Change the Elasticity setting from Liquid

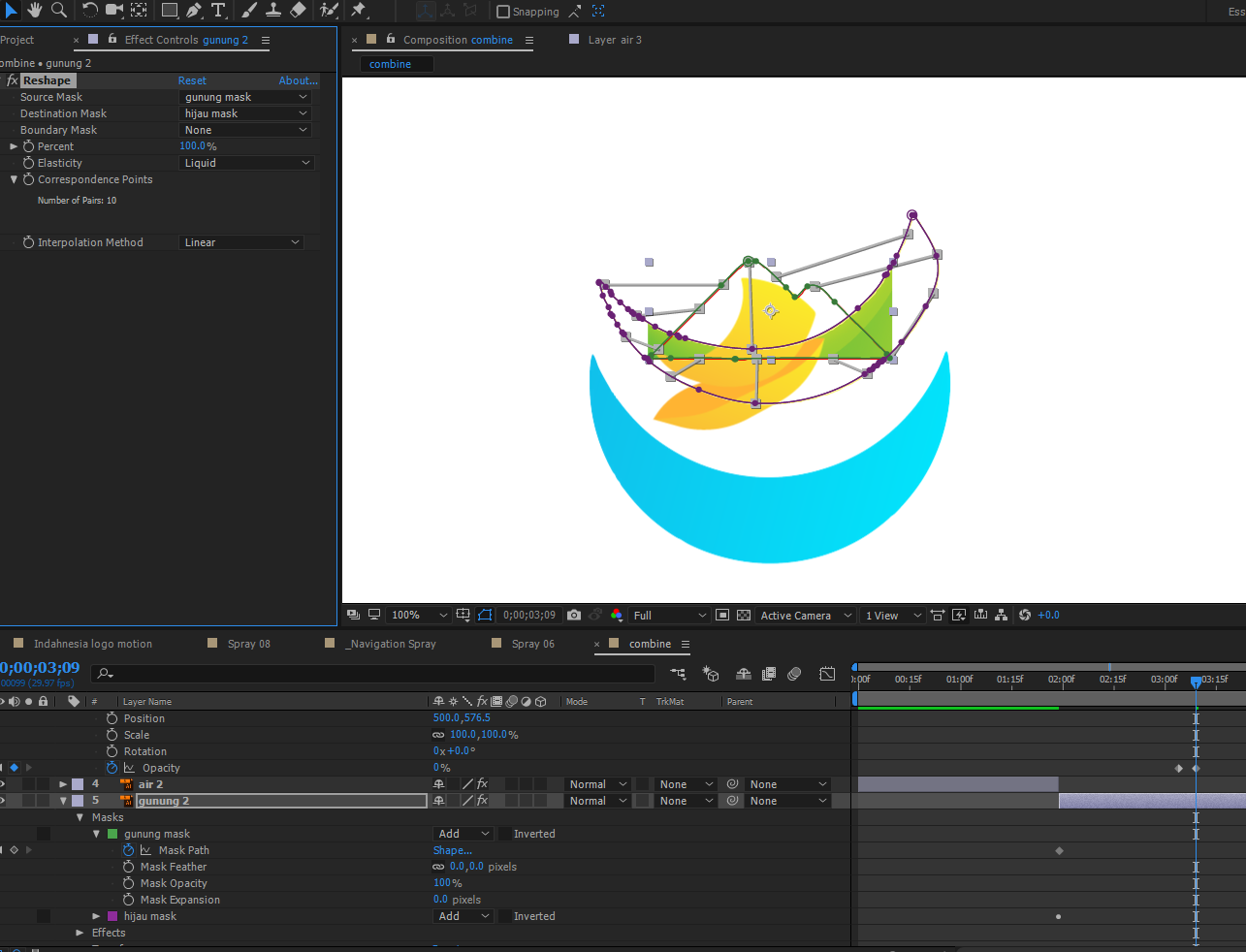pos(246,162)
